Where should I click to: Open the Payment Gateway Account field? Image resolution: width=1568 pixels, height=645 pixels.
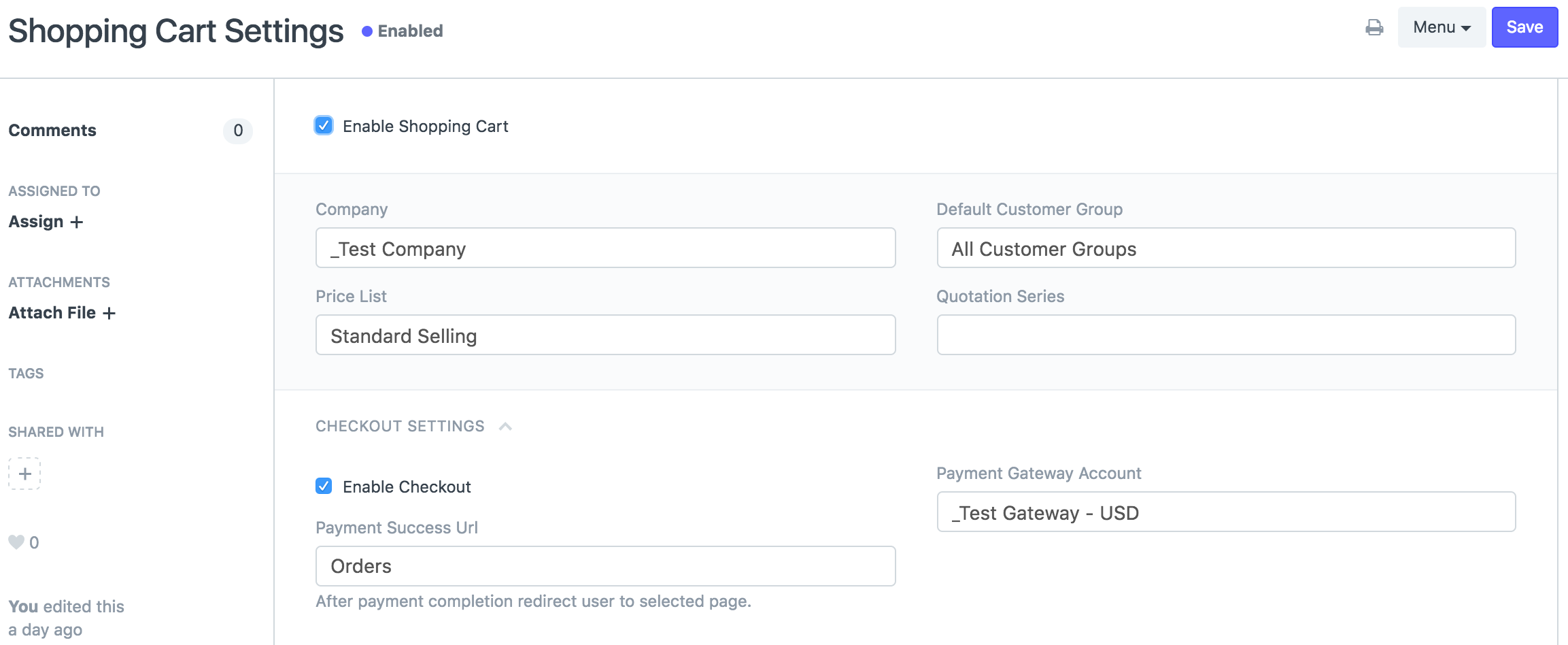(1225, 512)
